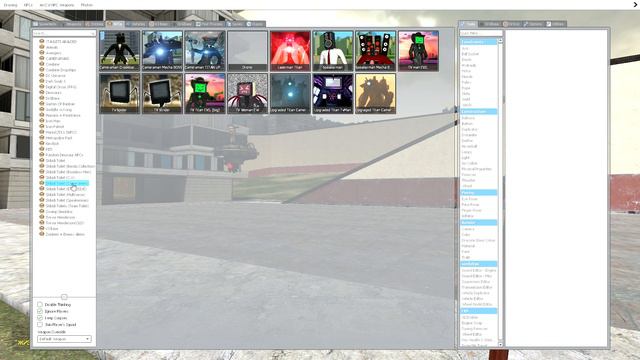Select the Hoverball tool
Image resolution: width=640 pixels, height=360 pixels.
coord(469,146)
